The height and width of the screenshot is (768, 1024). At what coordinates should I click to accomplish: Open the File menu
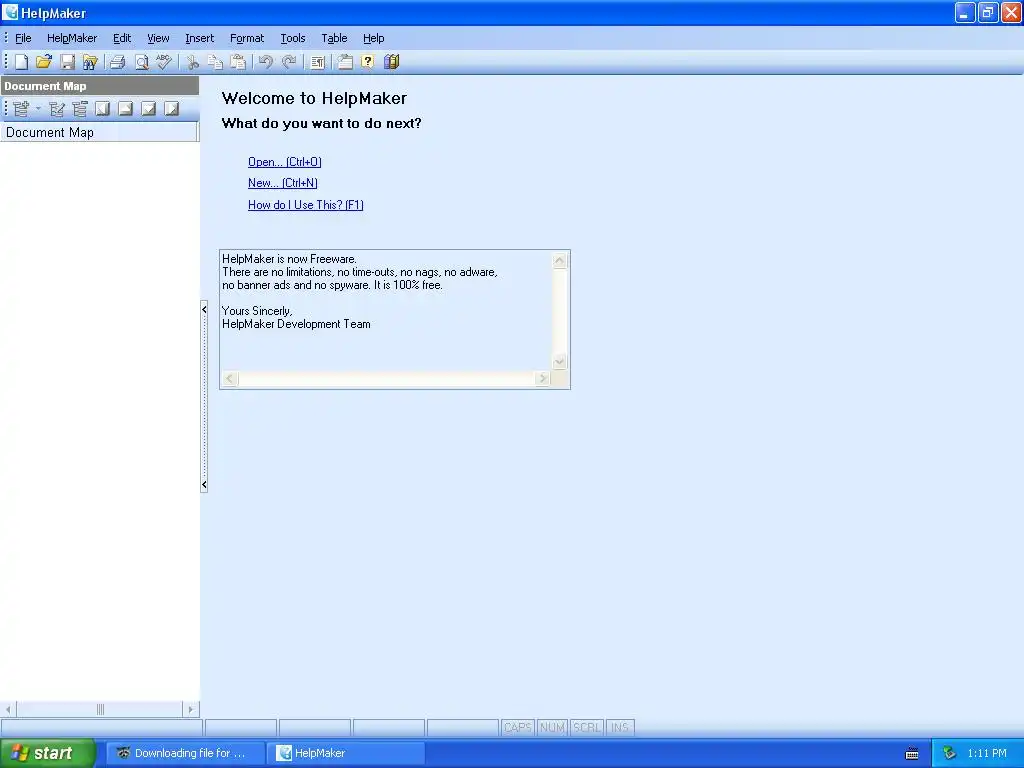pos(23,39)
